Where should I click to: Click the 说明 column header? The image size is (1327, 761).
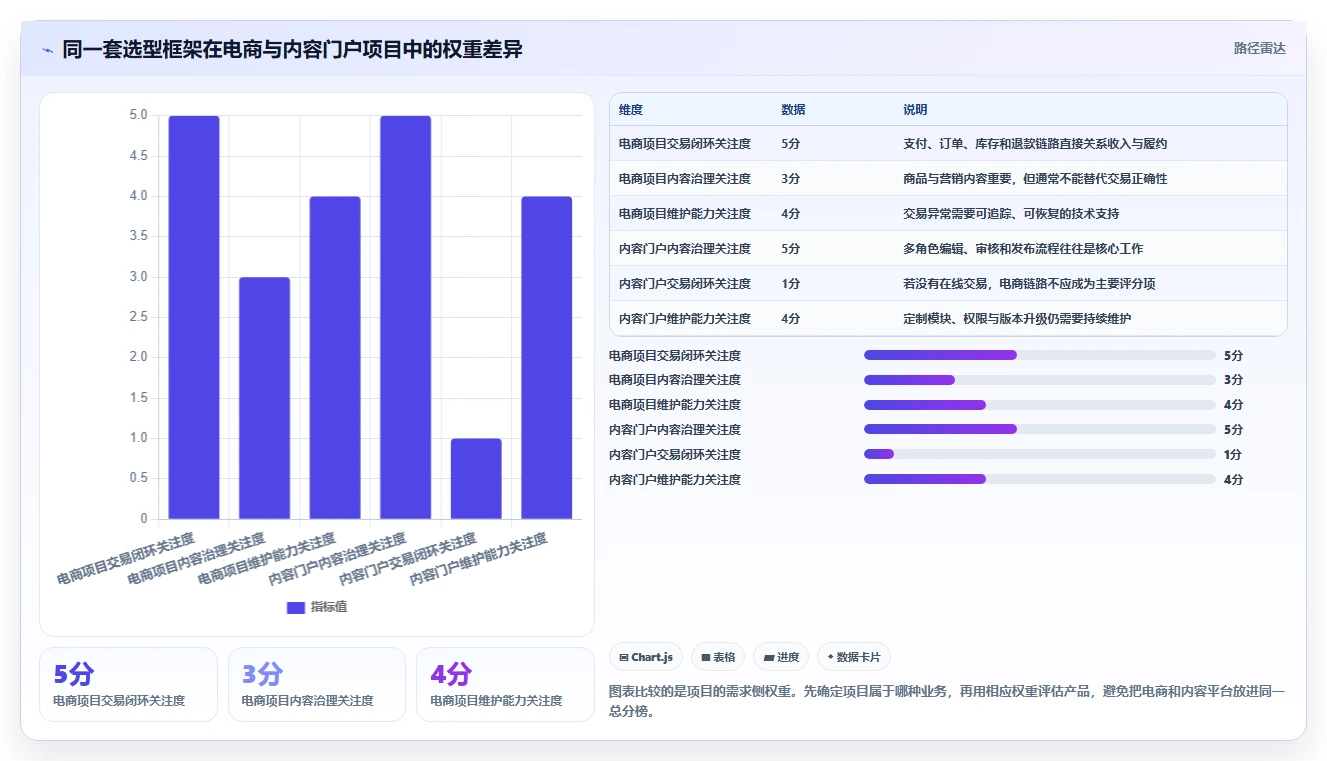point(915,109)
